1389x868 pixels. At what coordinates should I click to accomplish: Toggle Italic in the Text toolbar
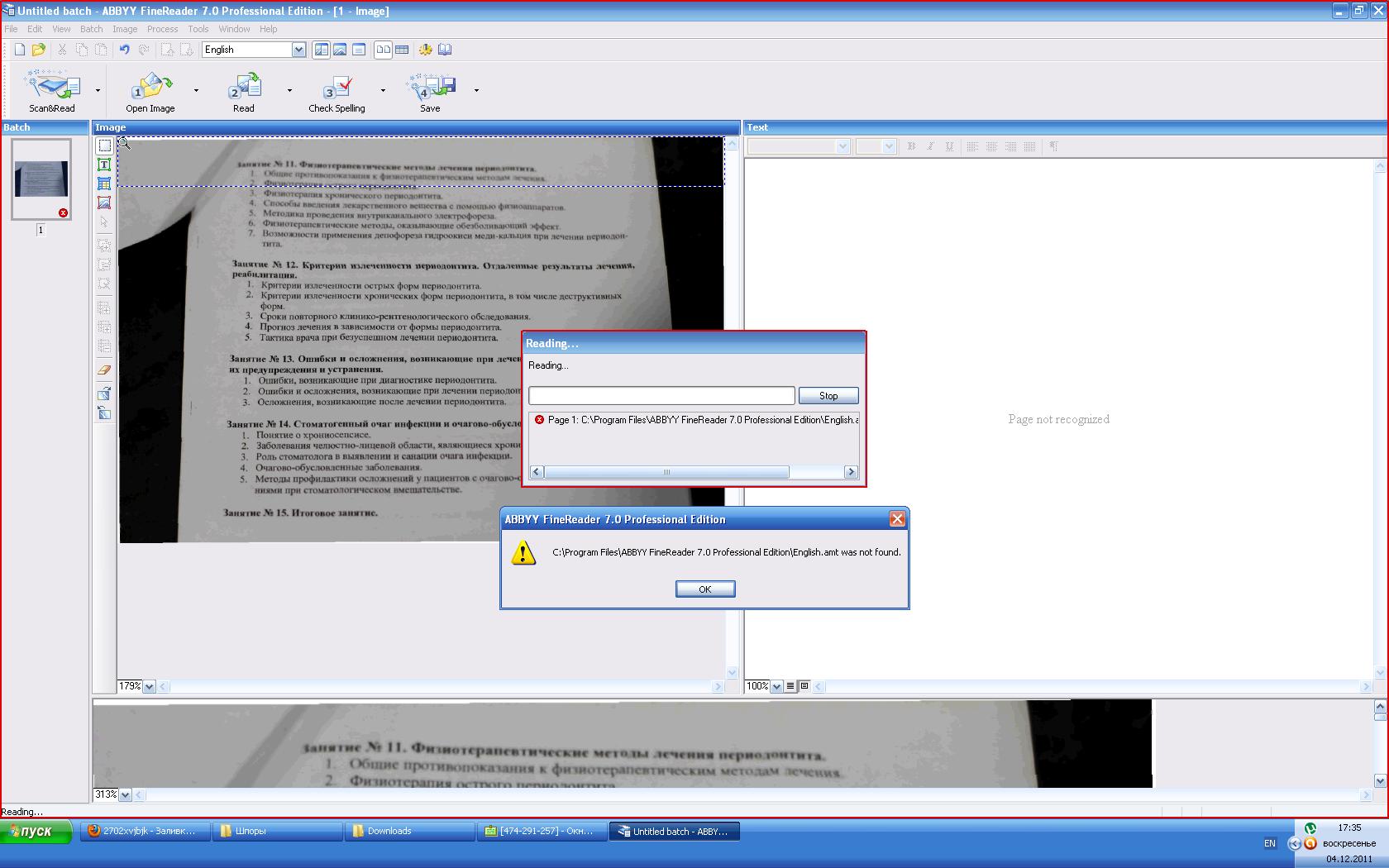coord(930,146)
